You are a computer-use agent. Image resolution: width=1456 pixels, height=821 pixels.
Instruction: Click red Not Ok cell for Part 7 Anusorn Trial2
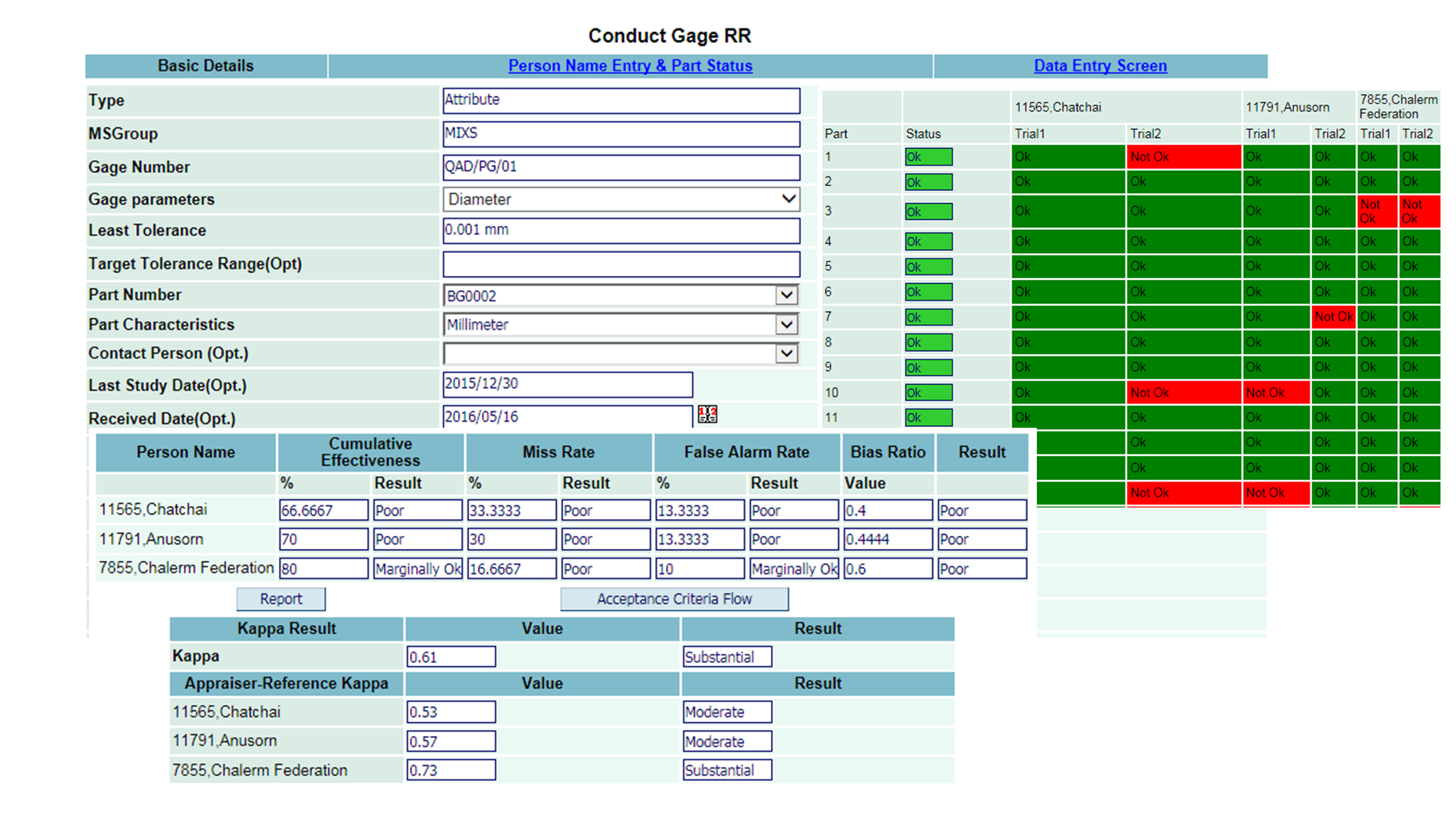point(1333,317)
